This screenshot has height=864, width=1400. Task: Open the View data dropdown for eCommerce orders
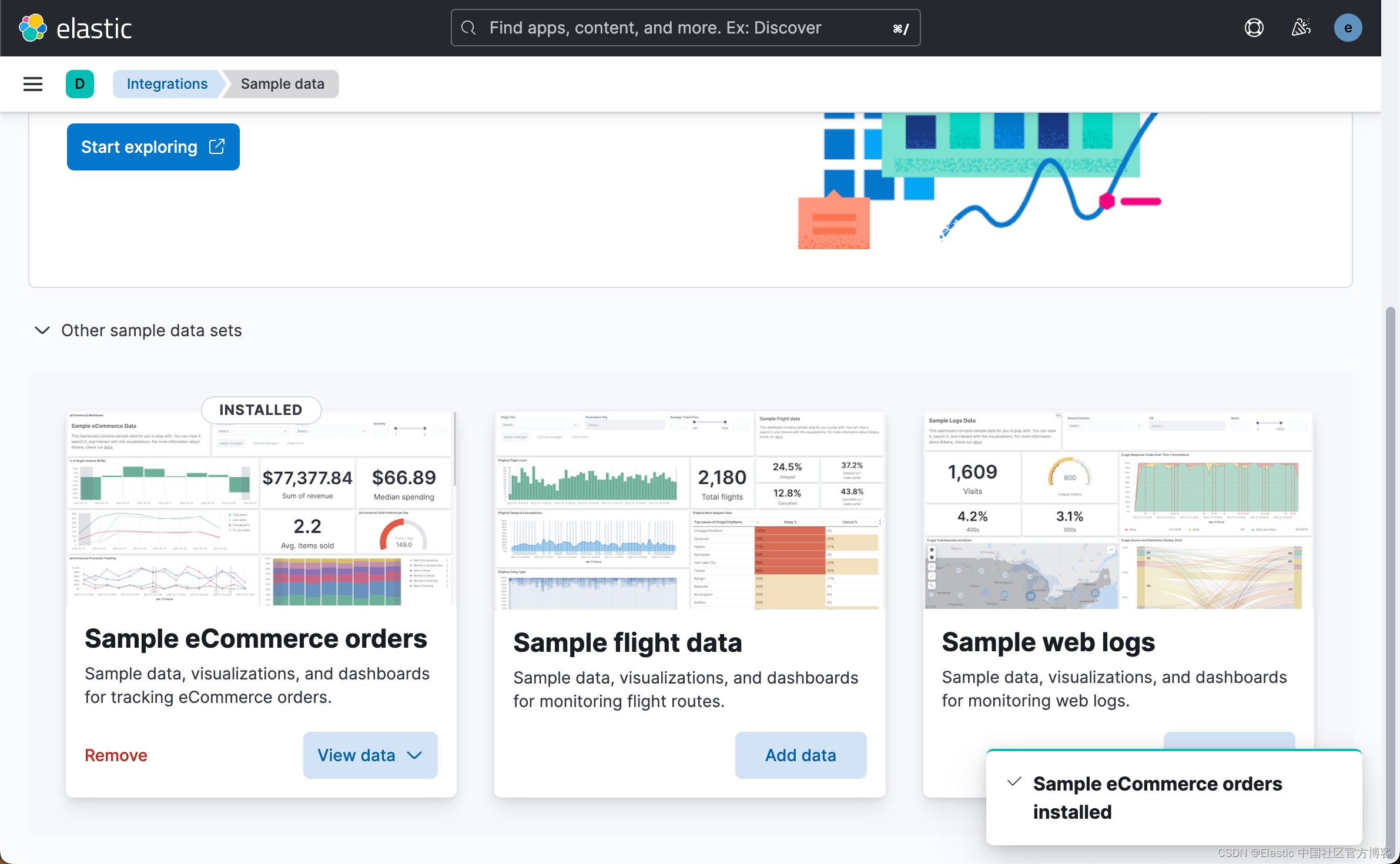coord(414,755)
